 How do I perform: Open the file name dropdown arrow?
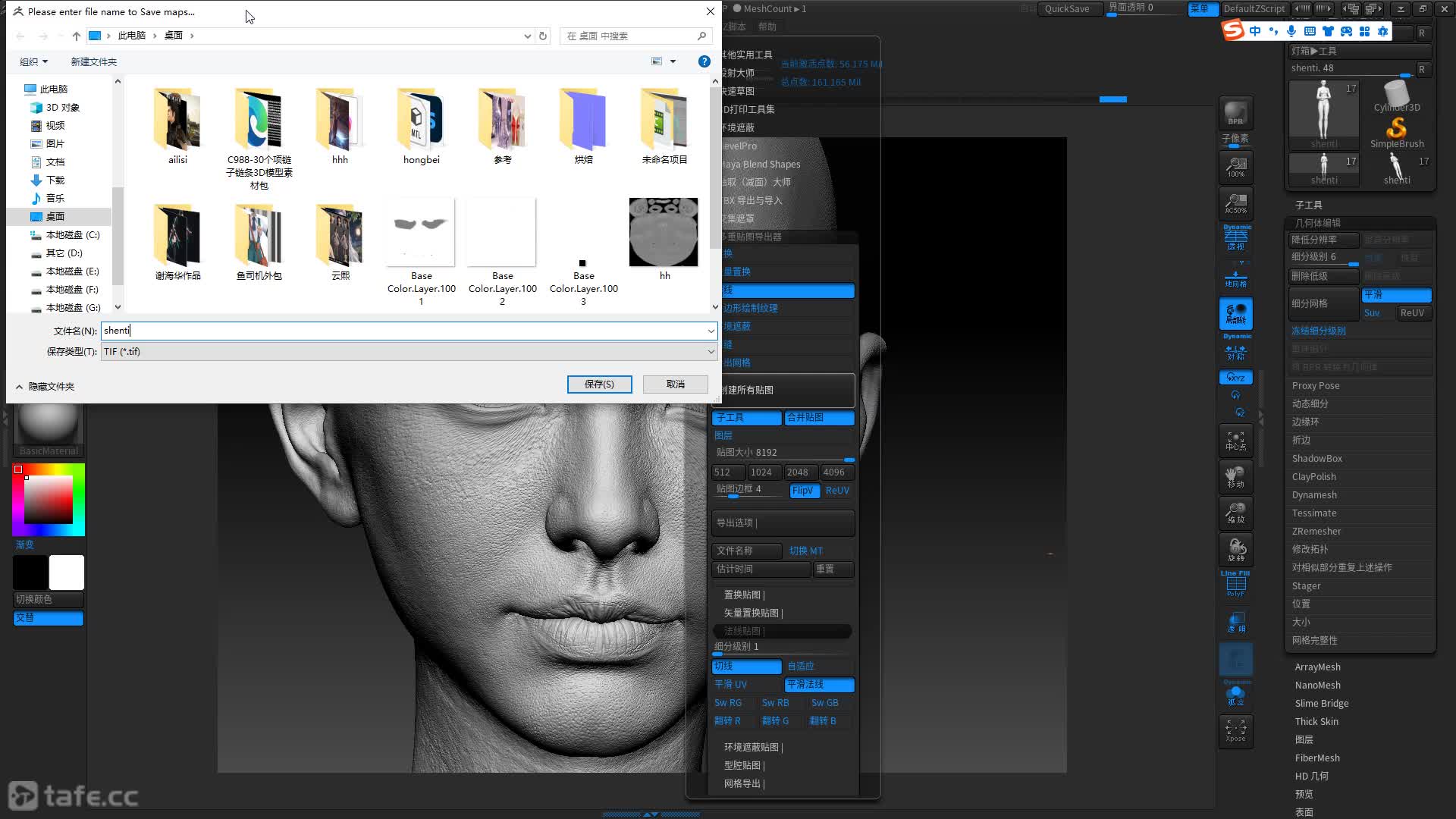tap(711, 331)
